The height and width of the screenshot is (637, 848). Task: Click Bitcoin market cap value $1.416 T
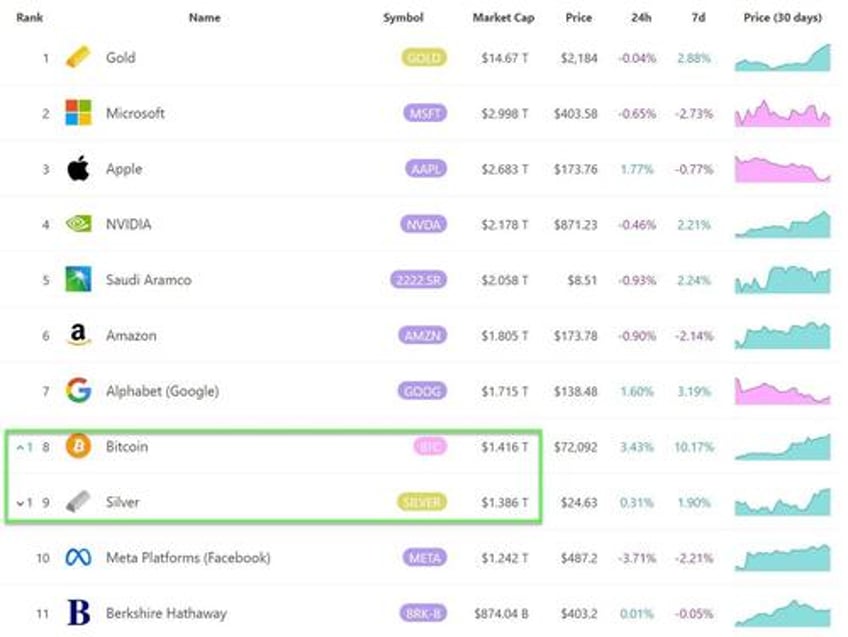click(505, 447)
